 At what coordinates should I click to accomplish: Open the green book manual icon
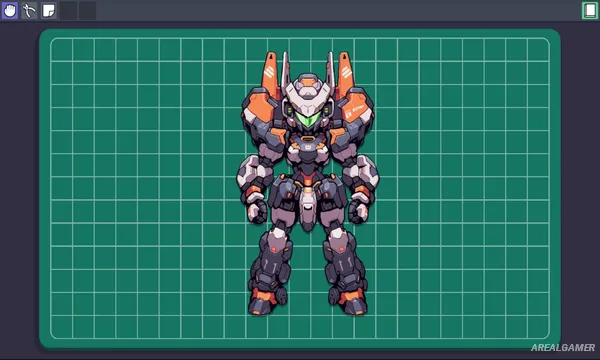590,10
